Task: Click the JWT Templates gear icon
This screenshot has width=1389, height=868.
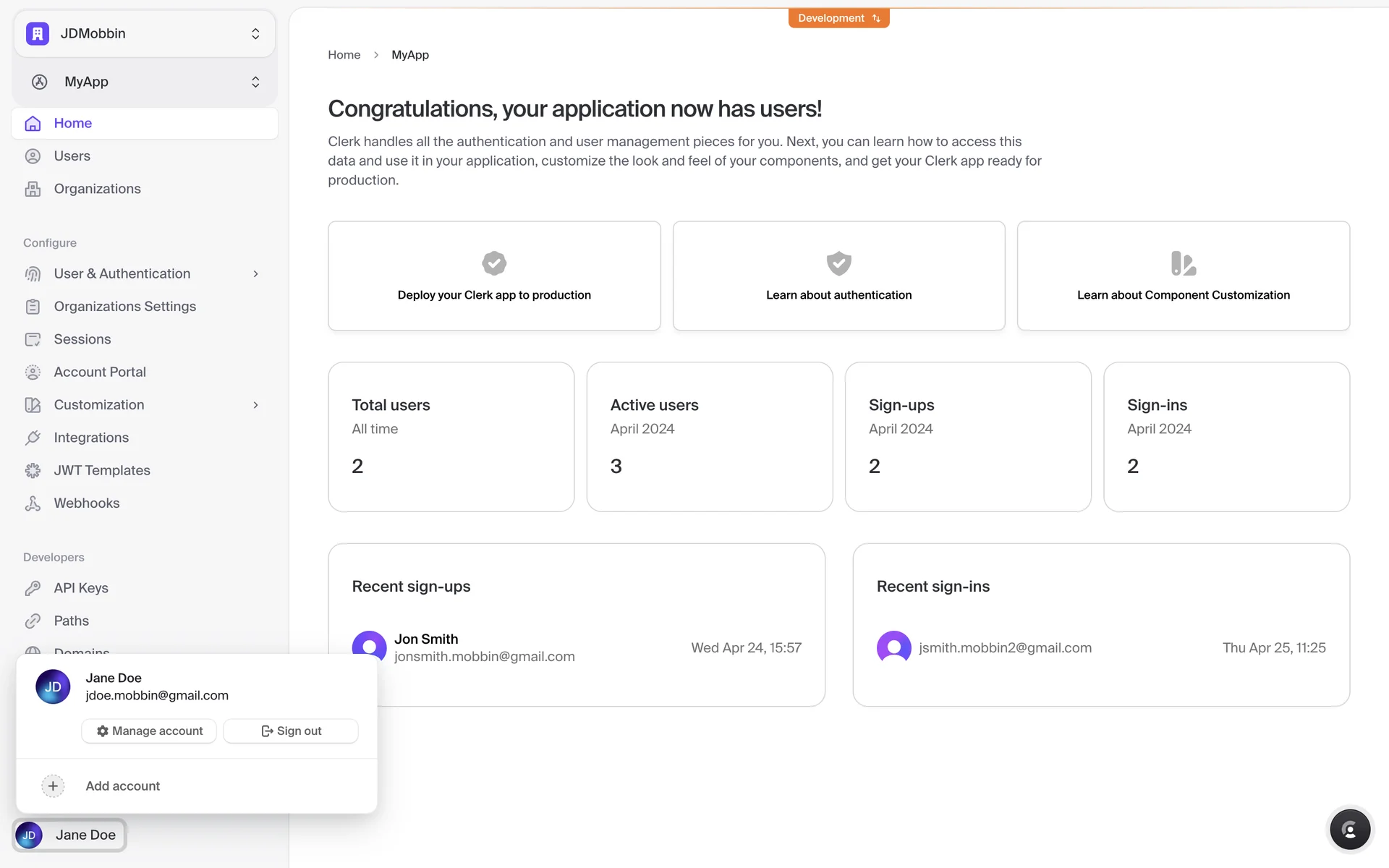Action: pos(33,471)
